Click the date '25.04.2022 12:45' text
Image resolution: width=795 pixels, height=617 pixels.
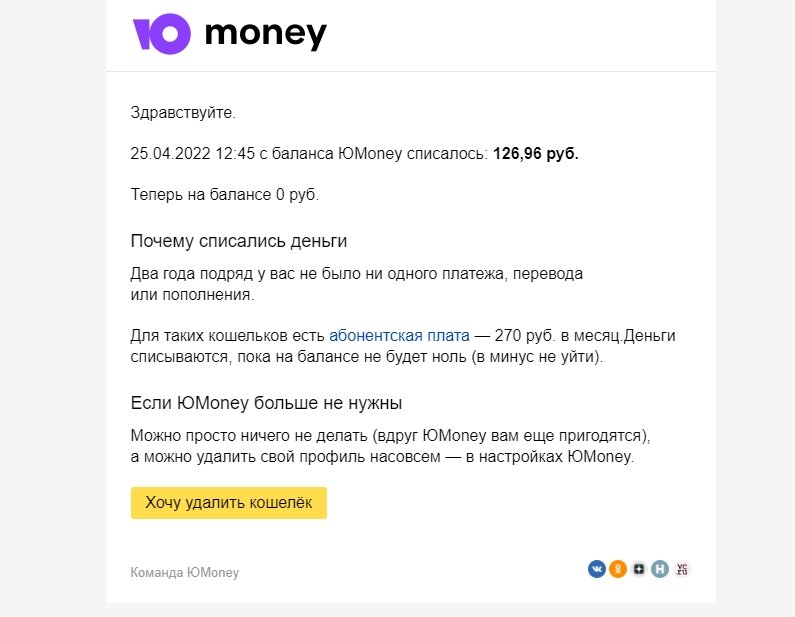193,153
